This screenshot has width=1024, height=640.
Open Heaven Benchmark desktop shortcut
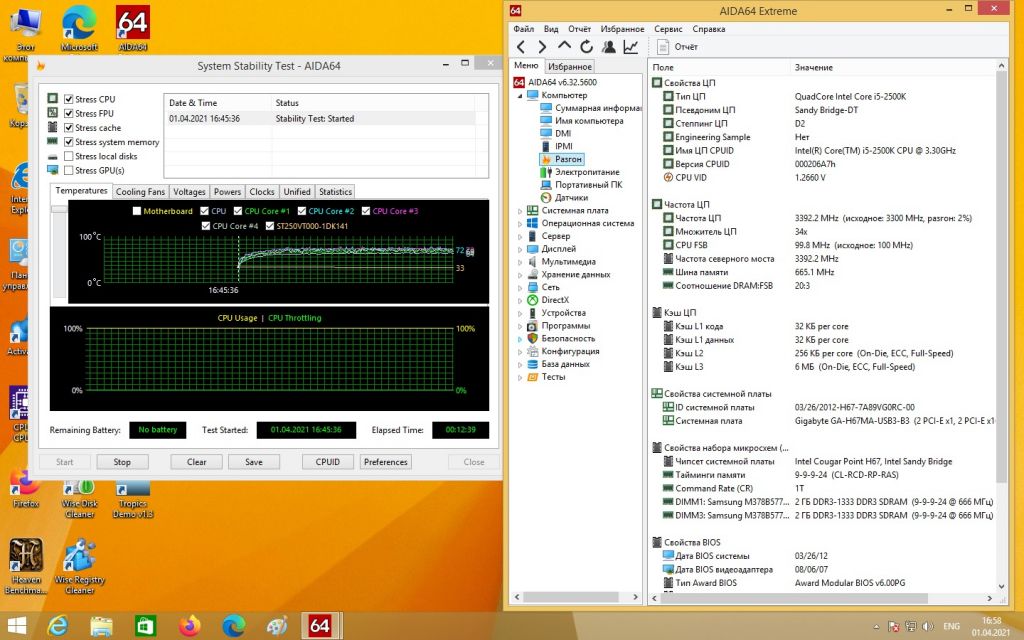pyautogui.click(x=26, y=566)
